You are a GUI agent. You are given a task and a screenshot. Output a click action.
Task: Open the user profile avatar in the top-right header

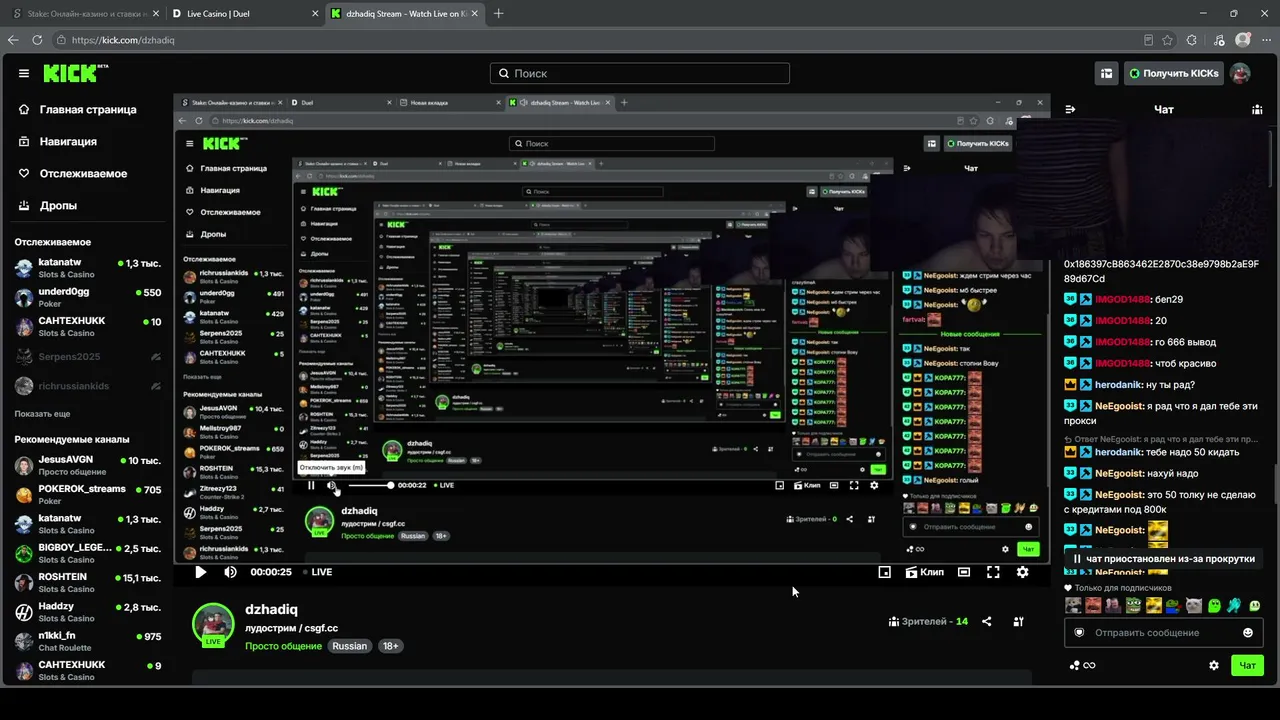click(1240, 73)
